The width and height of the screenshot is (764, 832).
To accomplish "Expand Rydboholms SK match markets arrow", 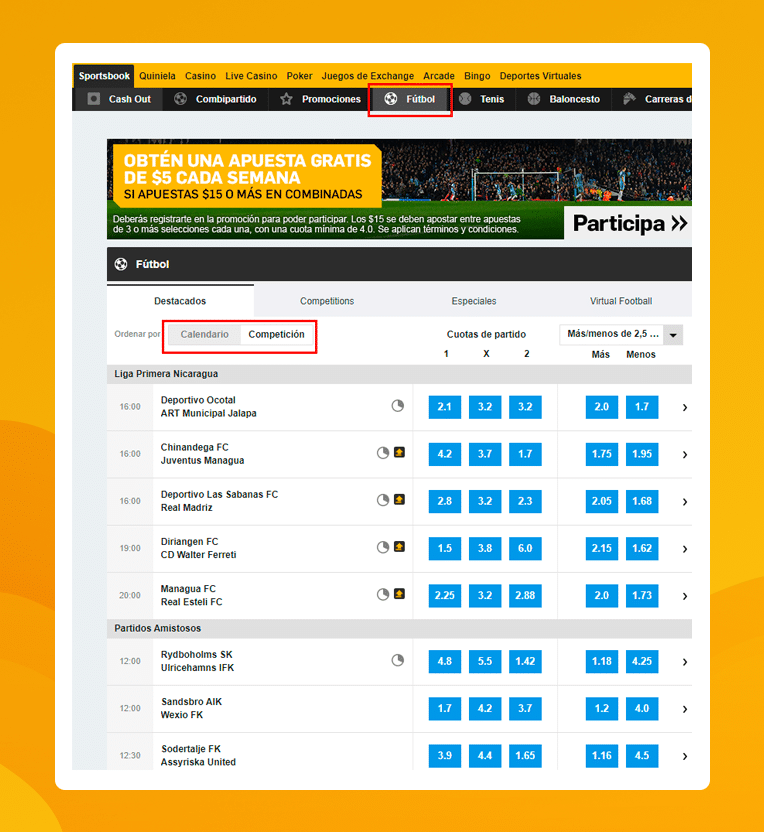I will [685, 662].
